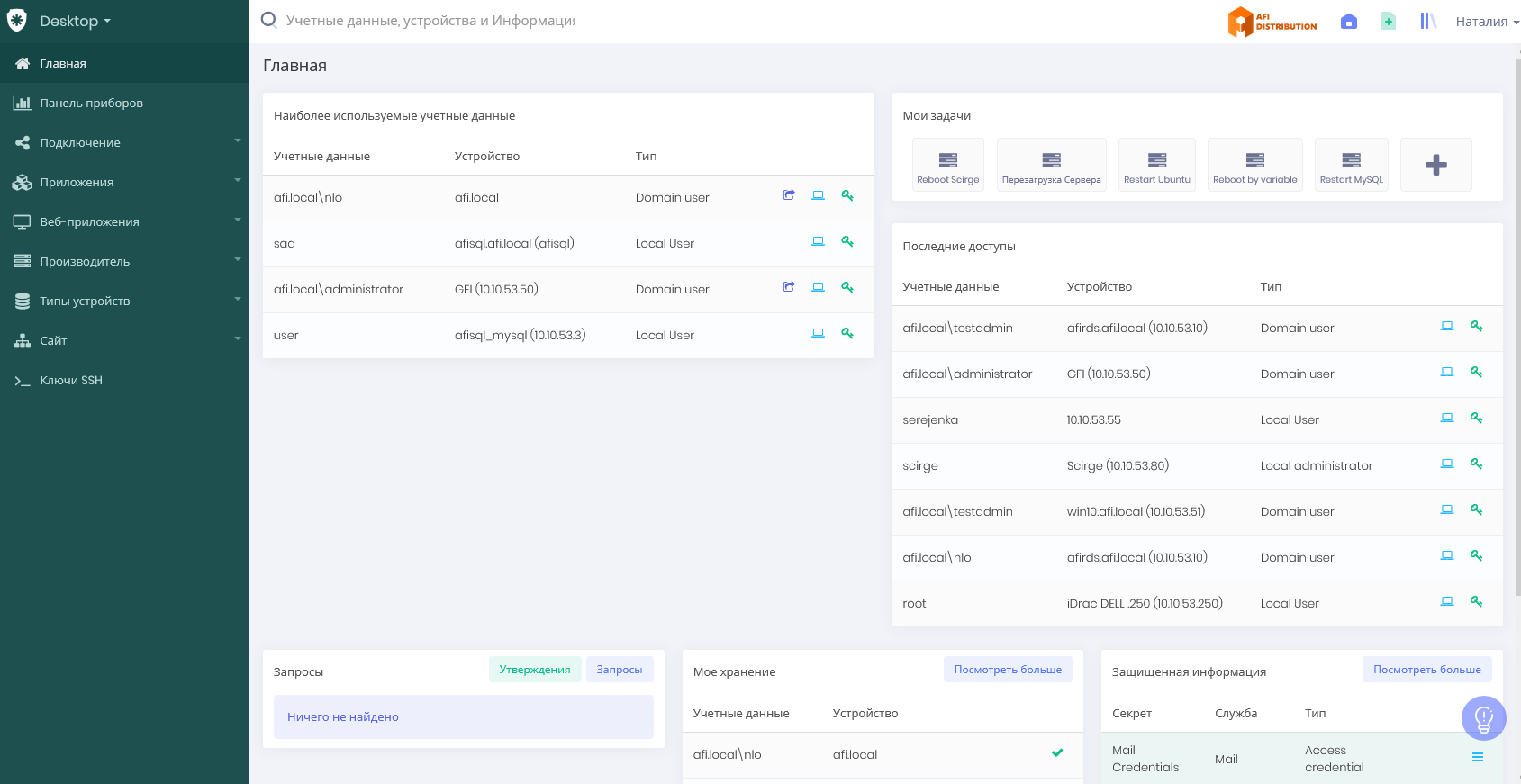1521x784 pixels.
Task: Add a new task with plus tile
Action: click(x=1436, y=165)
